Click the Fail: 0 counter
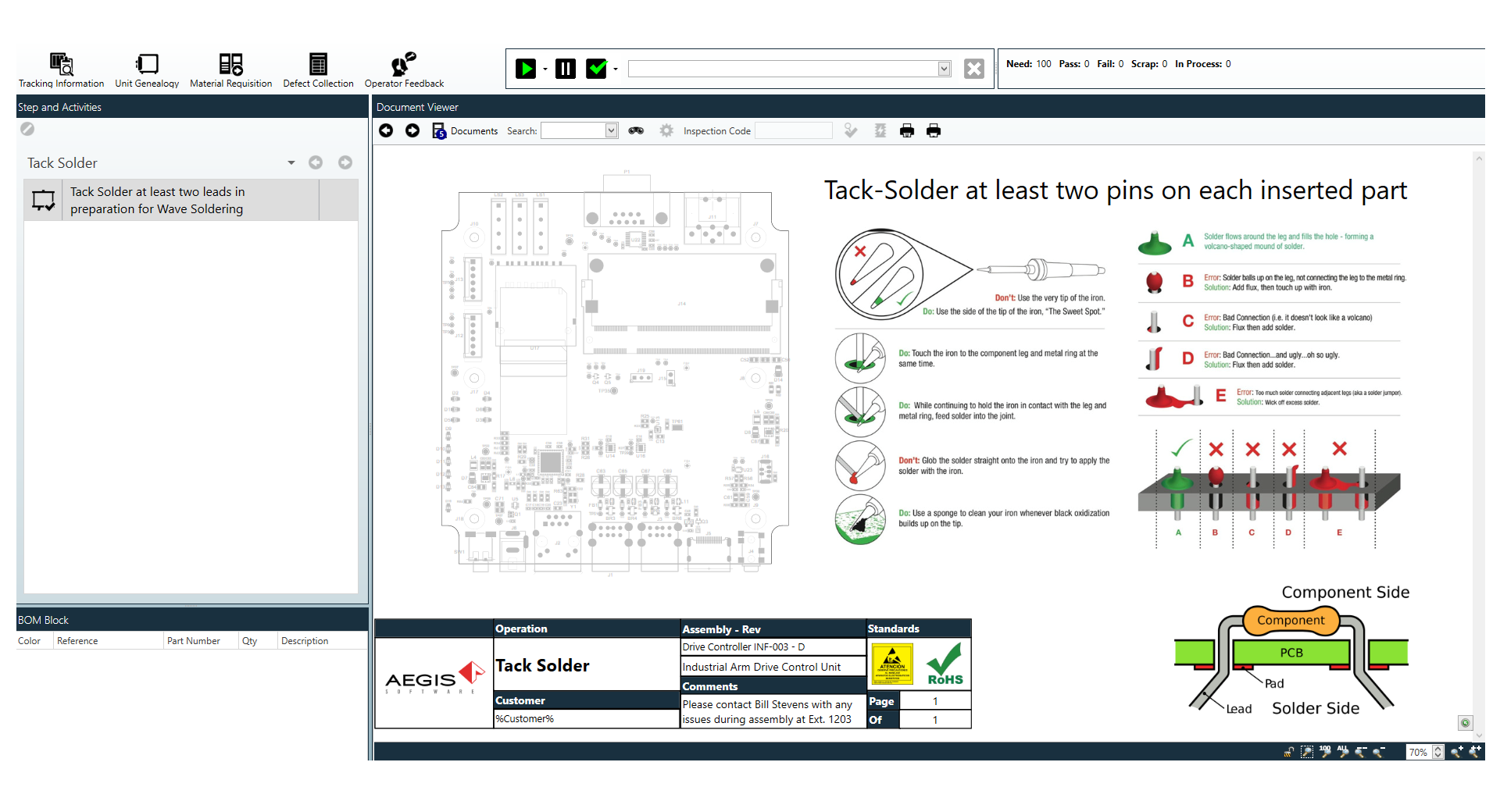The width and height of the screenshot is (1500, 812). point(1110,64)
